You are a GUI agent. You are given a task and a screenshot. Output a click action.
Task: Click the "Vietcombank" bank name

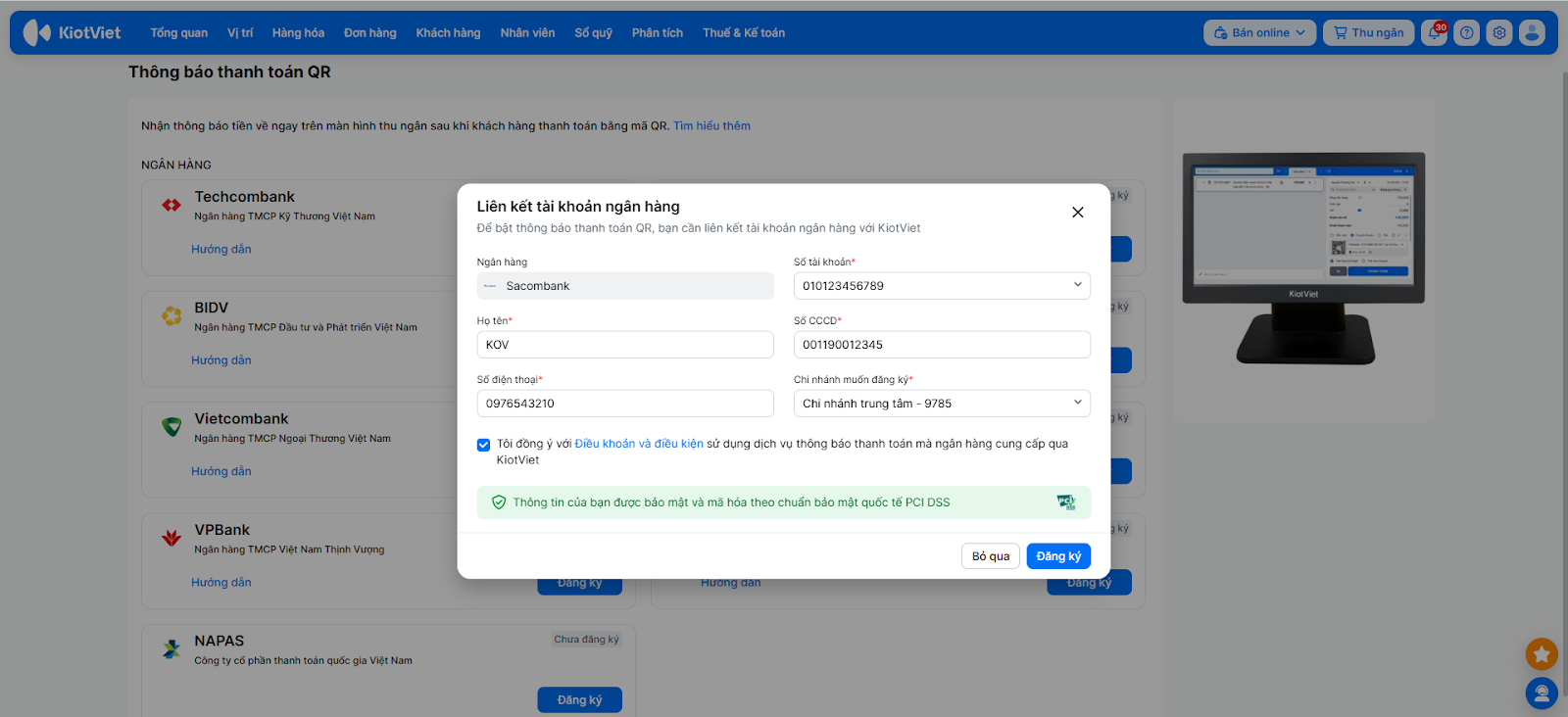pyautogui.click(x=241, y=418)
